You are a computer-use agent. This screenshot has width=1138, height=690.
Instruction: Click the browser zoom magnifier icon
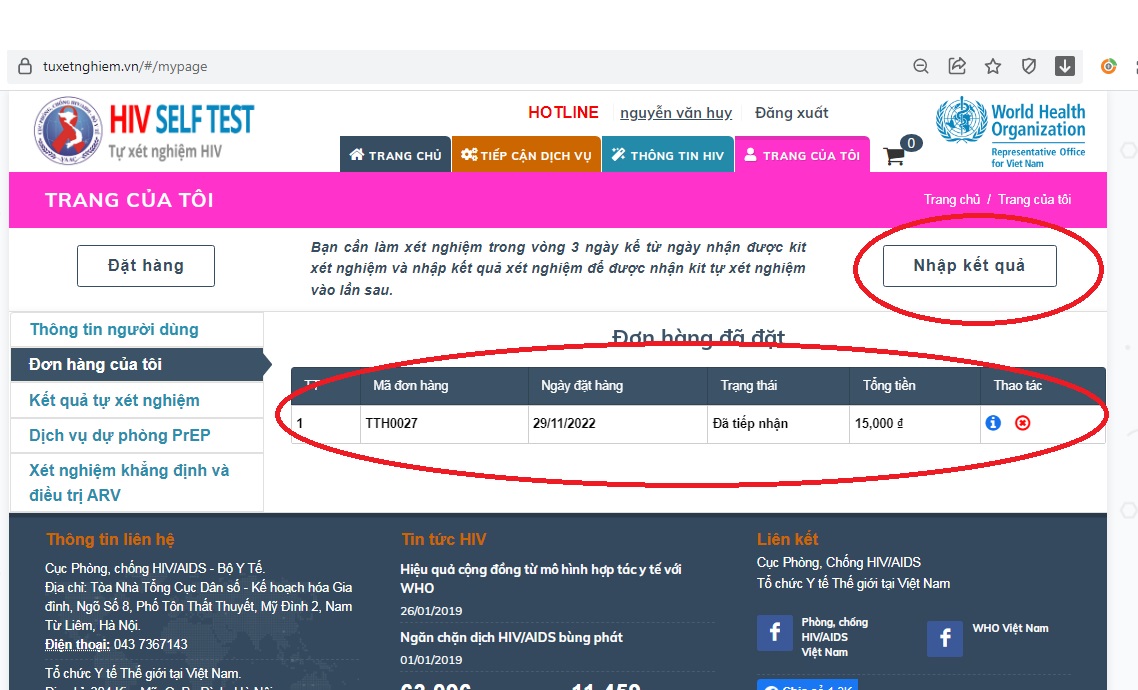point(921,67)
